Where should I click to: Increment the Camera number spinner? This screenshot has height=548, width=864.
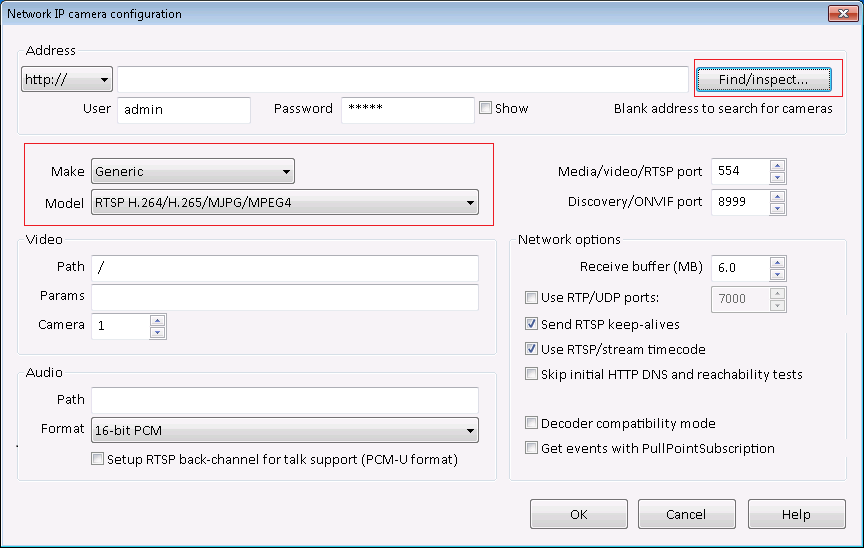click(157, 320)
